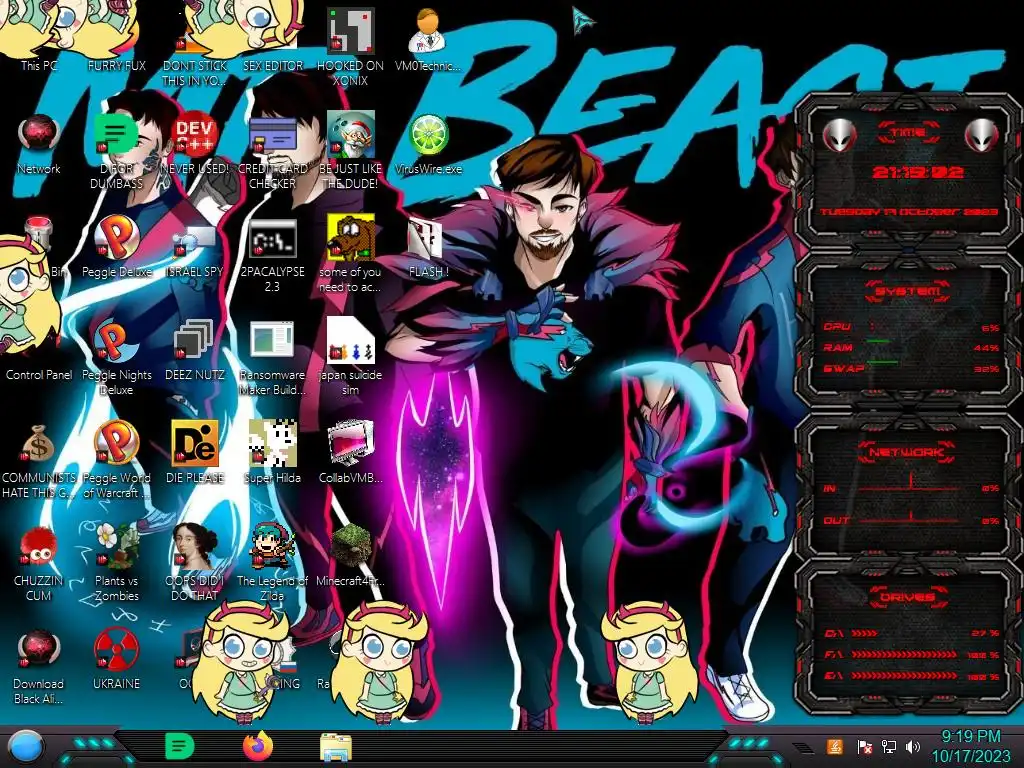Click the SWAP 32% meter row

click(x=912, y=368)
